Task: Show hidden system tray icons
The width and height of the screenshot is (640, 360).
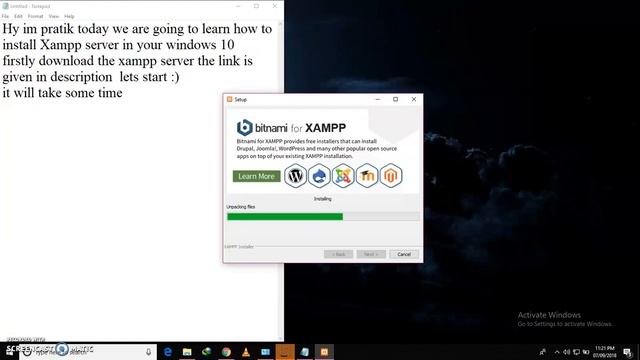Action: (x=557, y=352)
